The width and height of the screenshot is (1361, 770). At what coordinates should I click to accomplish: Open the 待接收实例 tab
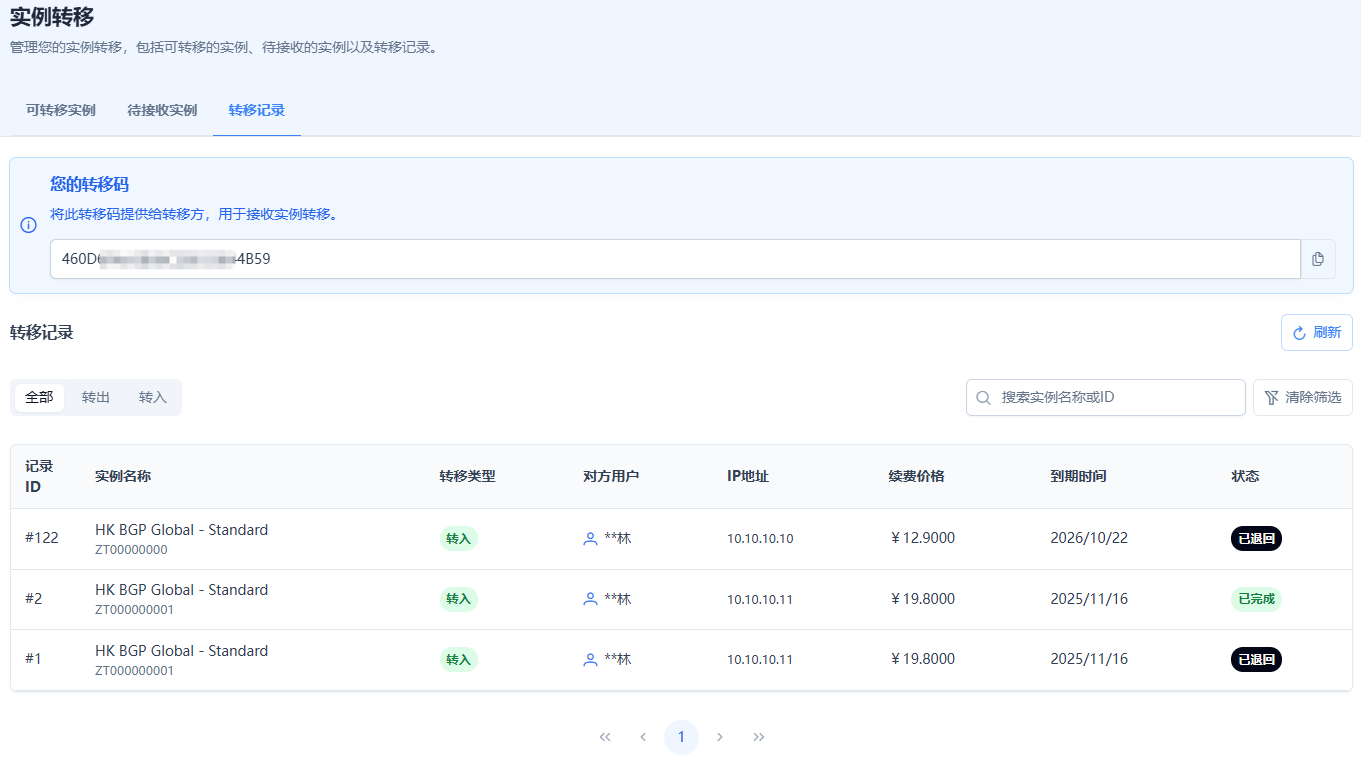click(162, 110)
